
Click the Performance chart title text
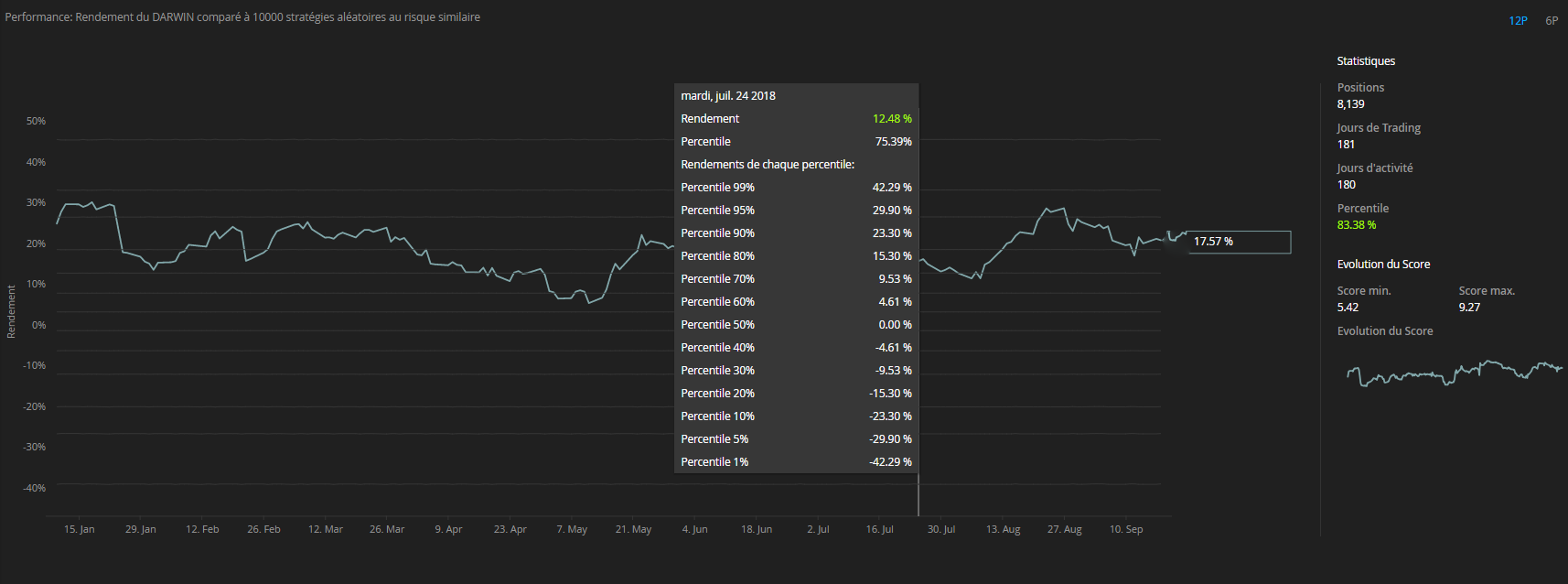pyautogui.click(x=242, y=17)
